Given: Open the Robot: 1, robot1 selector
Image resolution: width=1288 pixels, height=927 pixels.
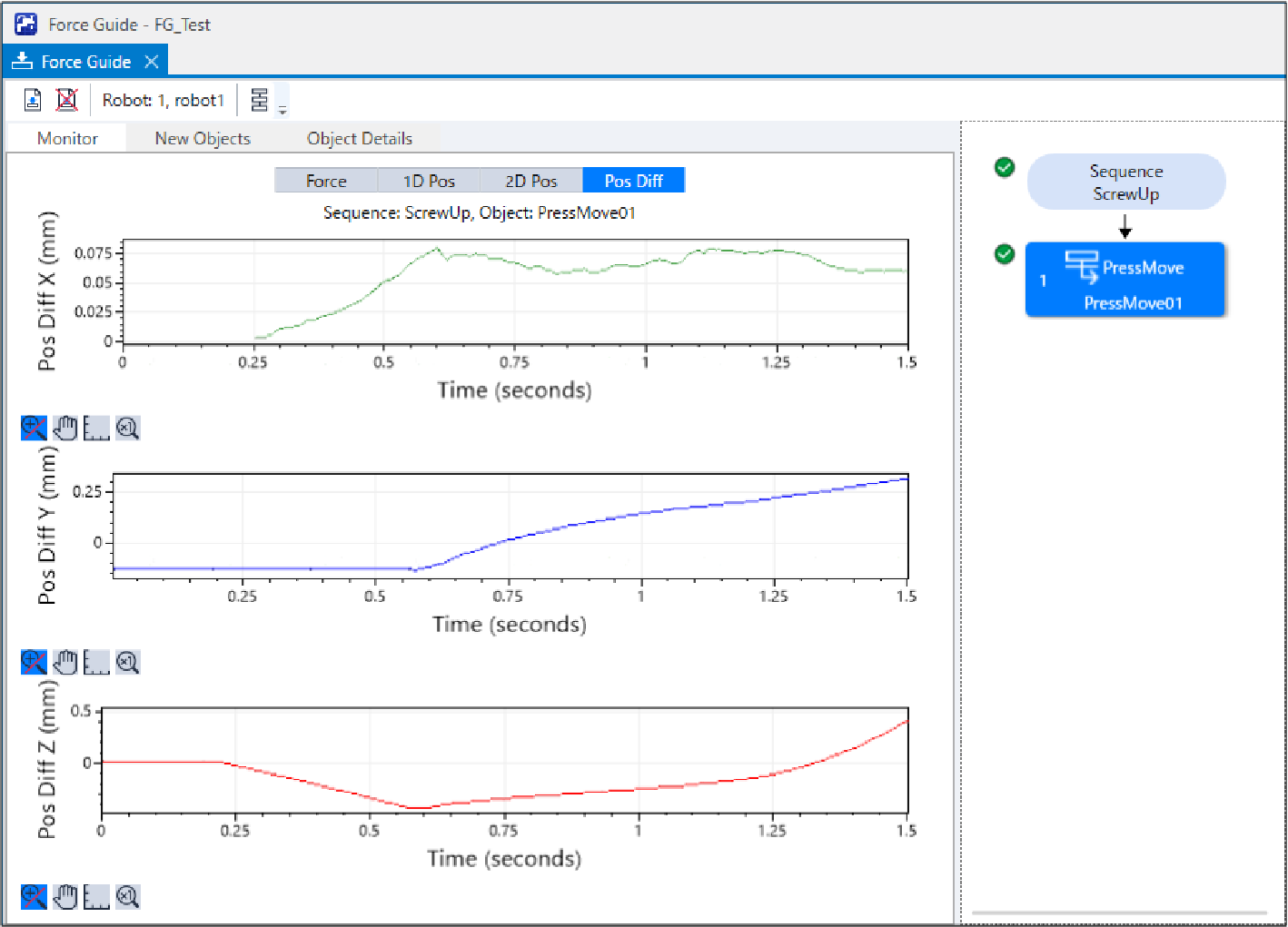Looking at the screenshot, I should click(x=163, y=100).
